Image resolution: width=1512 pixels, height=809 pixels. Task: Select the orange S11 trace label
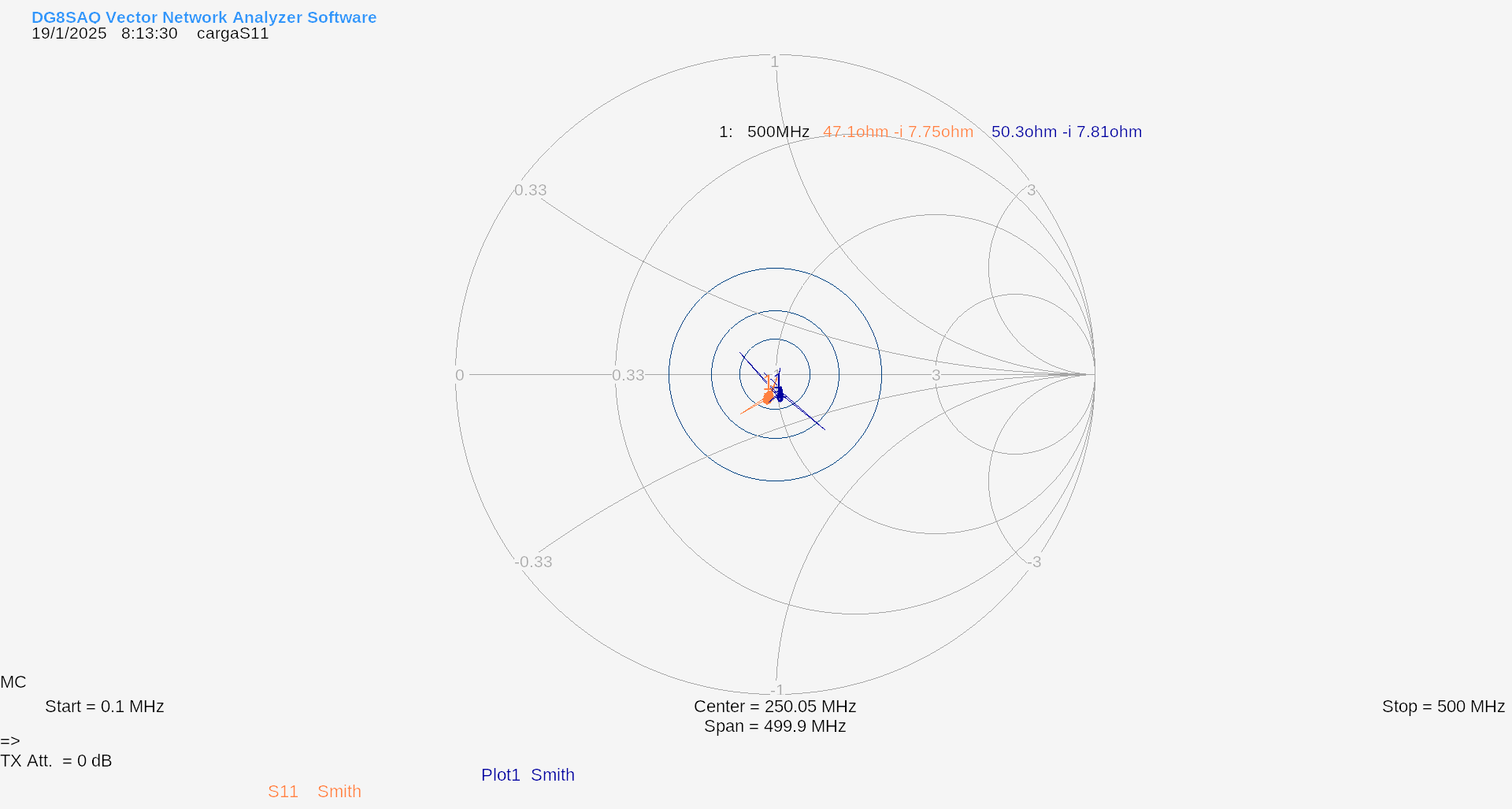pos(283,792)
